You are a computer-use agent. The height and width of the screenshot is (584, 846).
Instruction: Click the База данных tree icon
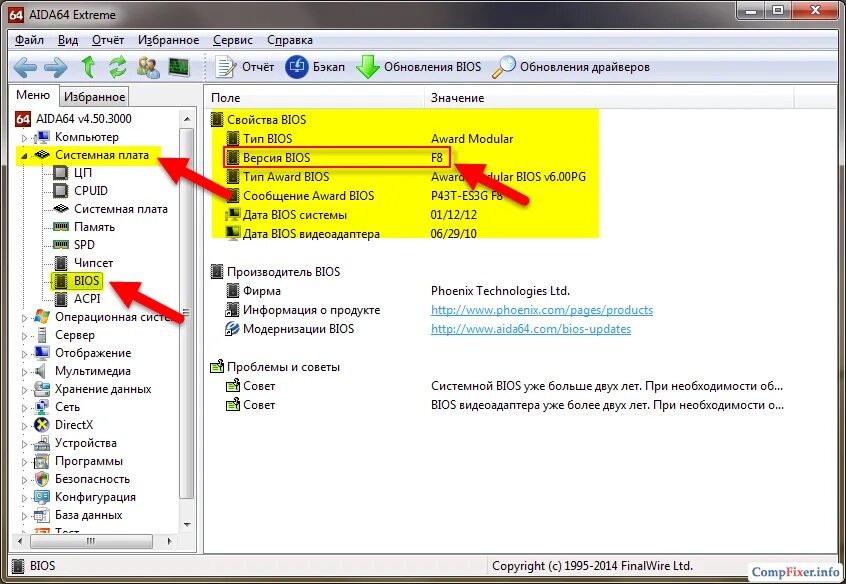tap(42, 515)
